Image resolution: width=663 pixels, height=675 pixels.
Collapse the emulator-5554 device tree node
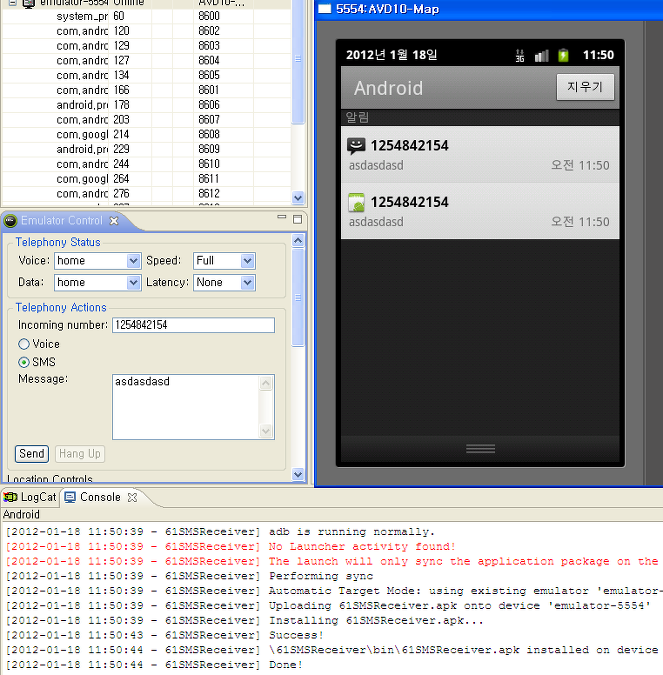[x=12, y=3]
